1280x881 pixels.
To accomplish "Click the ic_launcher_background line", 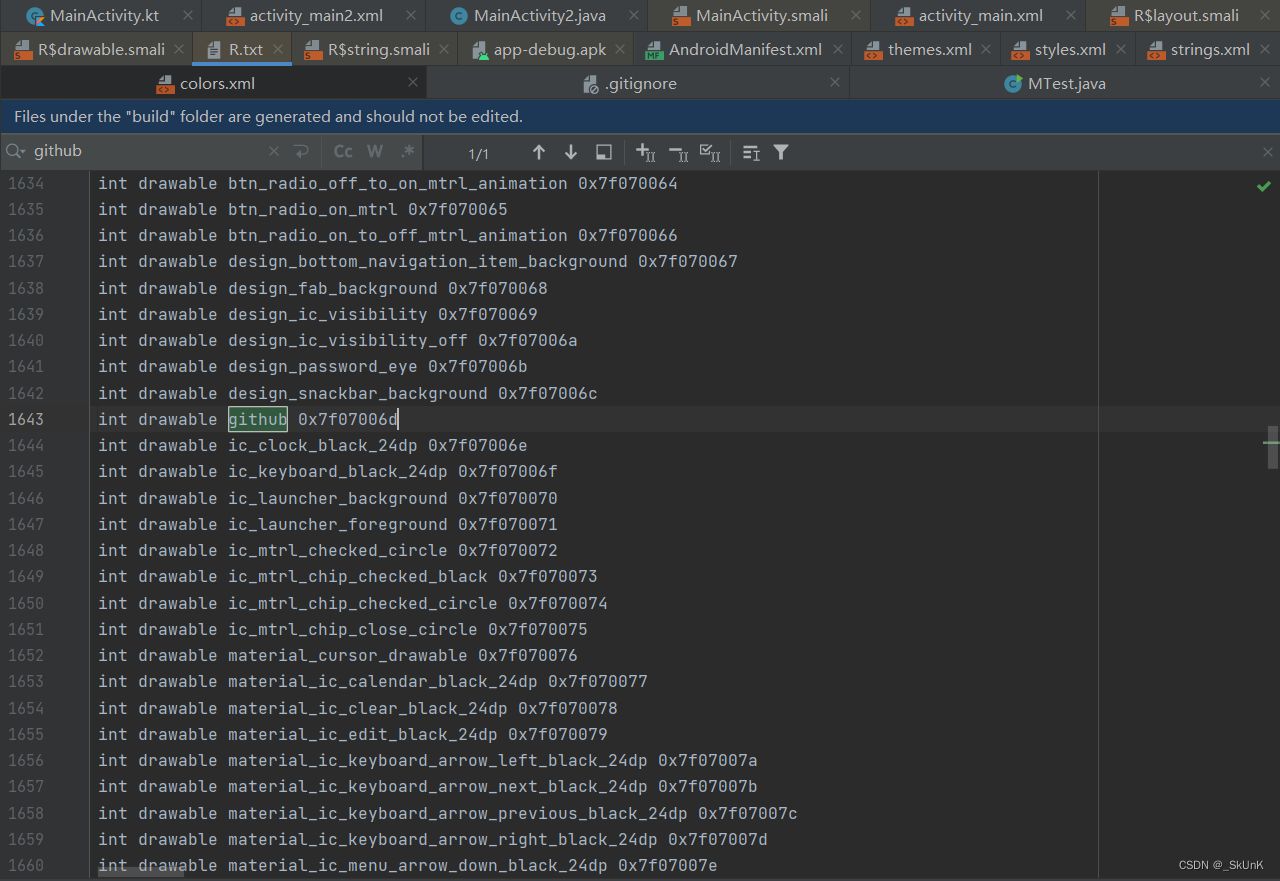I will pos(328,498).
